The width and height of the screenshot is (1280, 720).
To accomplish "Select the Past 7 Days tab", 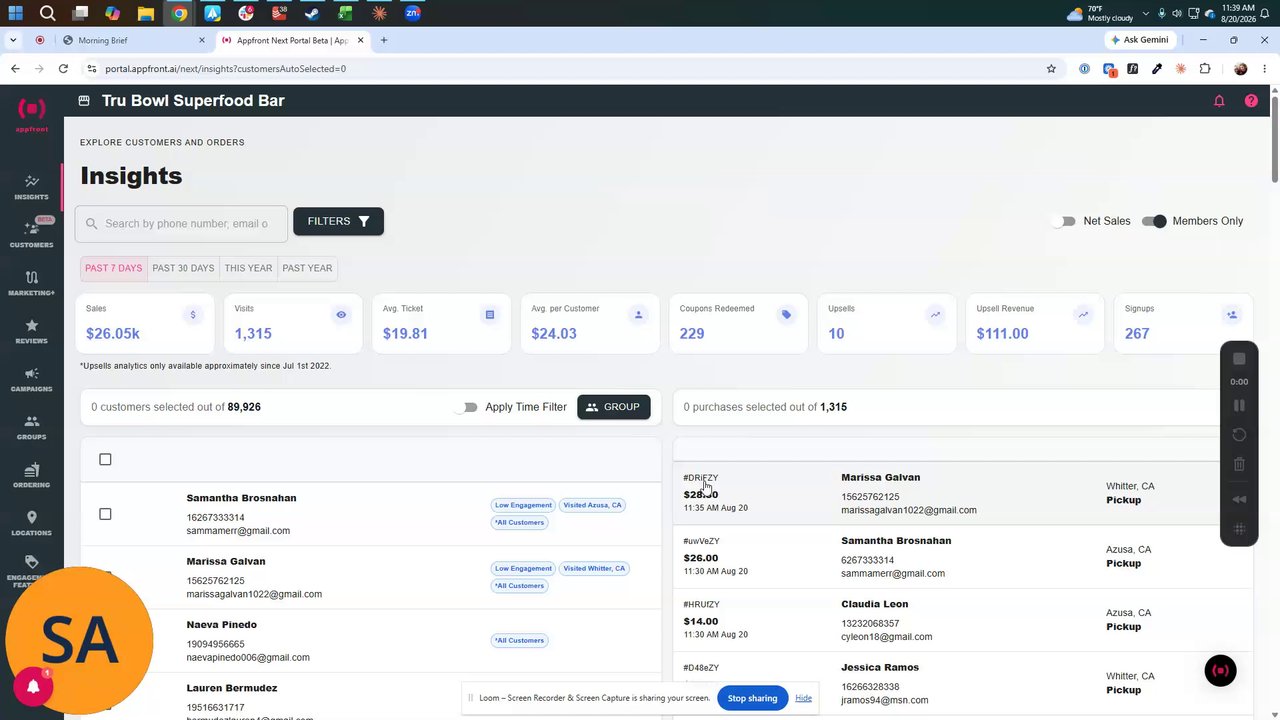I will pyautogui.click(x=113, y=268).
